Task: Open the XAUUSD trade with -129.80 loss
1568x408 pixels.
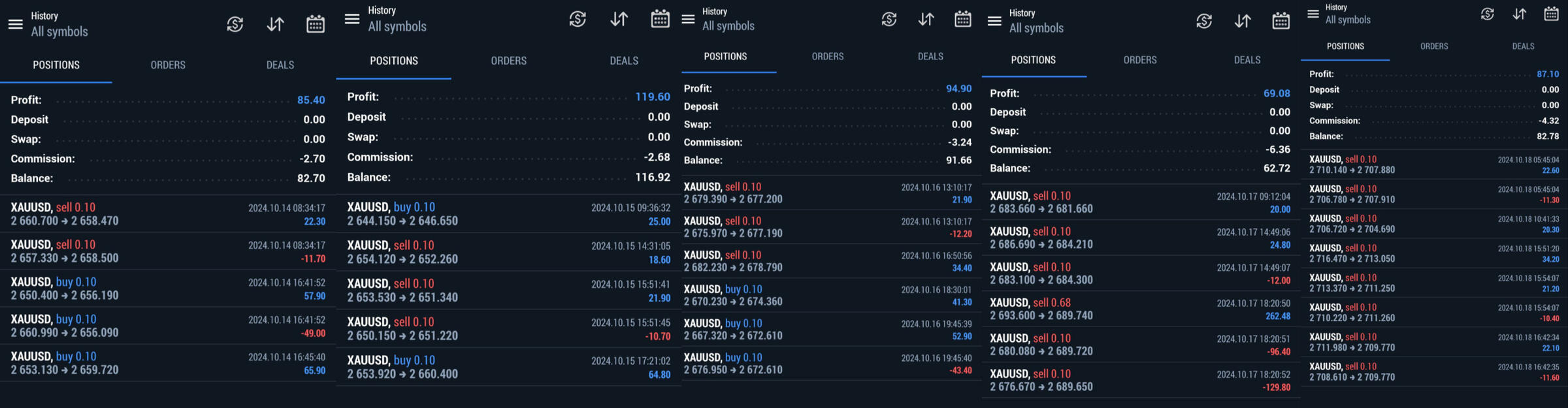Action: pos(1140,380)
